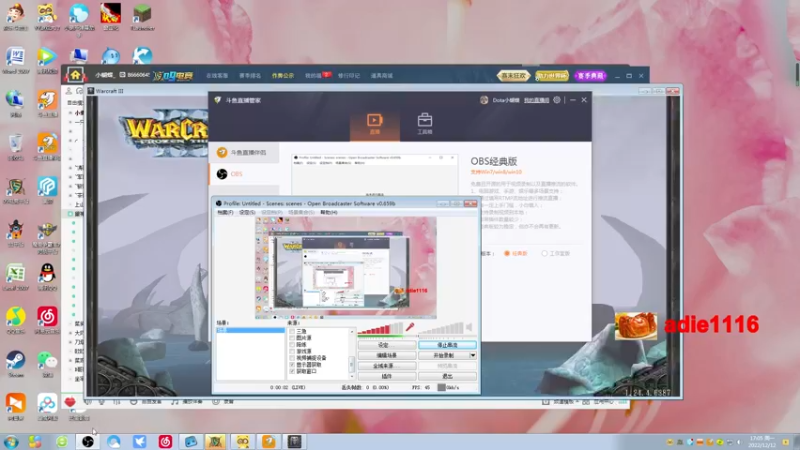800x450 pixels.
Task: Open the WeChat desktop shortcut
Action: pos(47,364)
